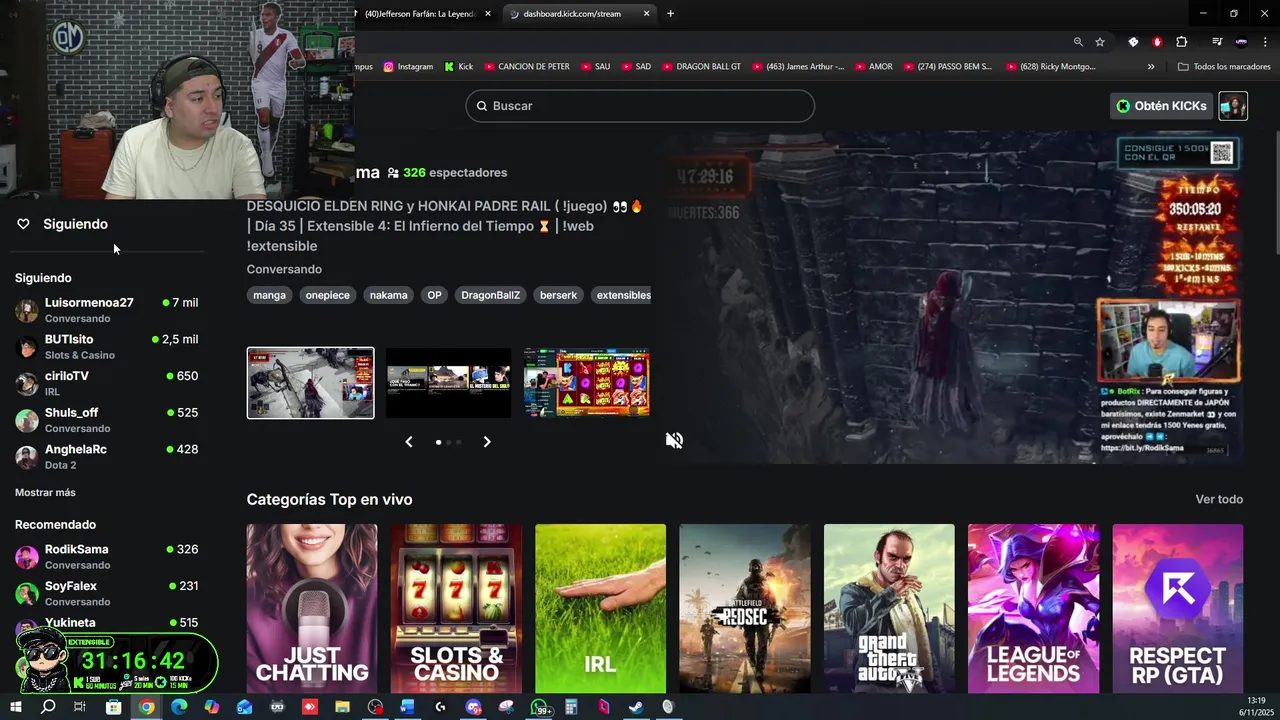Screen dimensions: 1280x720
Task: Click the berserk tag
Action: pyautogui.click(x=558, y=295)
